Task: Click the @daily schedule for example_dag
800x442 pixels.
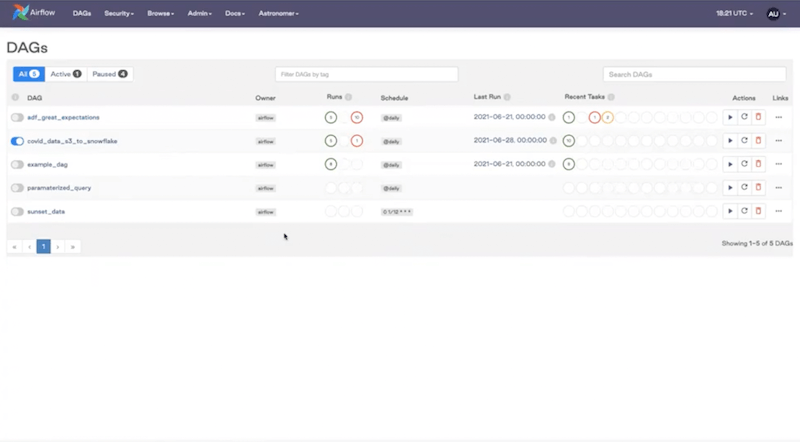Action: click(391, 165)
